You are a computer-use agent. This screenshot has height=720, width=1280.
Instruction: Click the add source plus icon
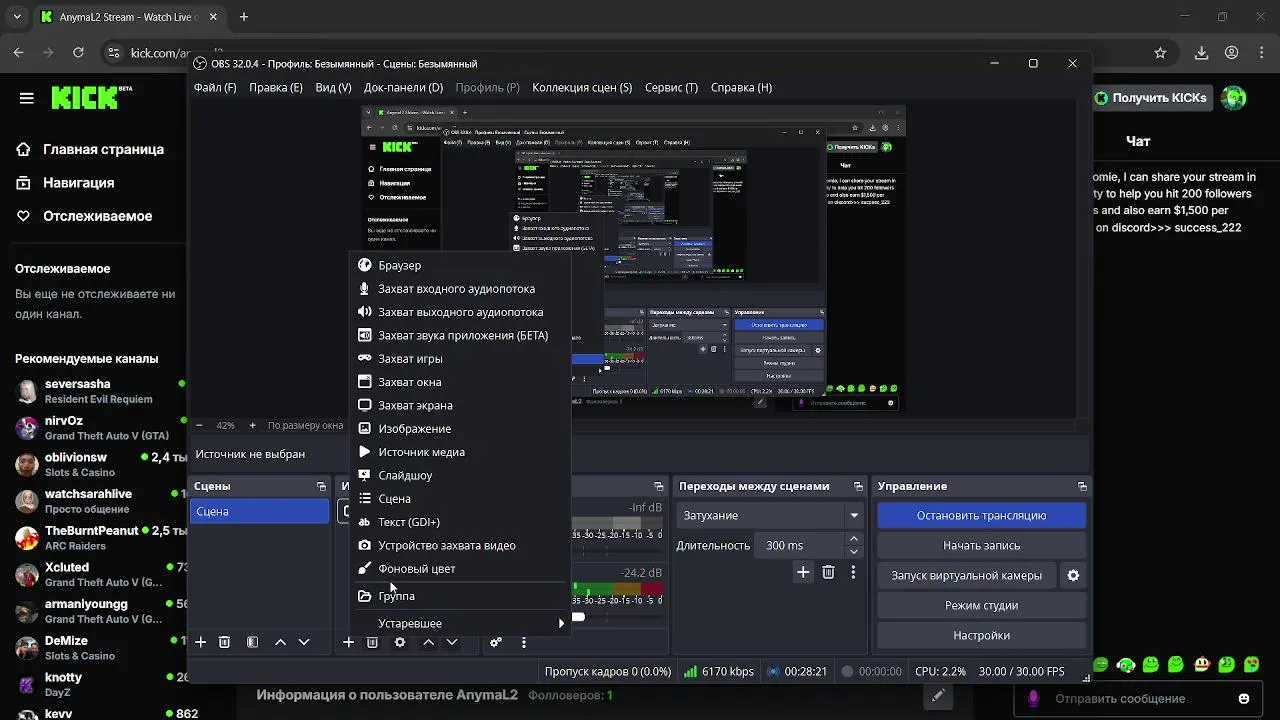(x=348, y=642)
